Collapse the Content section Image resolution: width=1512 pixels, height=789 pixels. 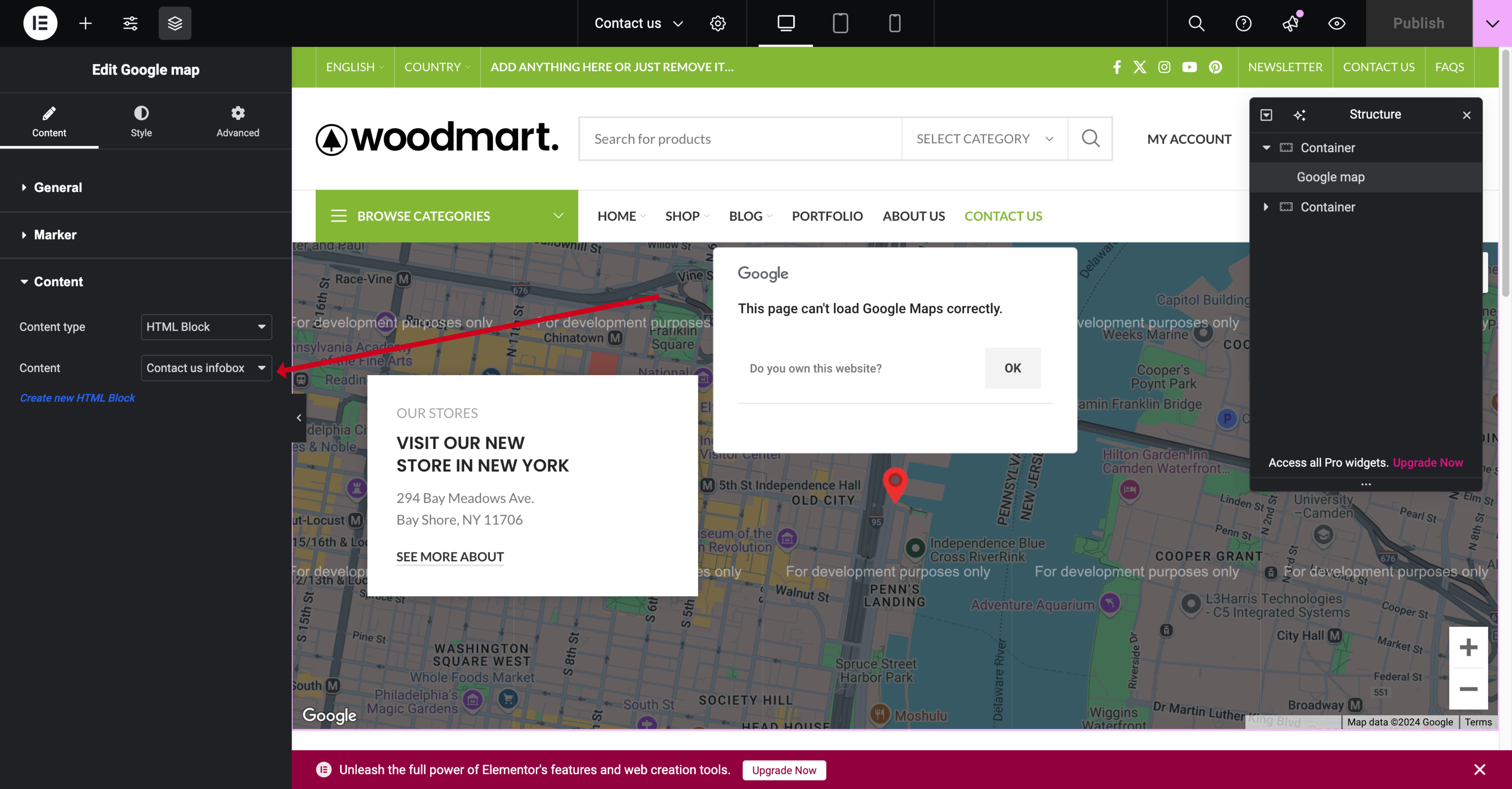[145, 281]
